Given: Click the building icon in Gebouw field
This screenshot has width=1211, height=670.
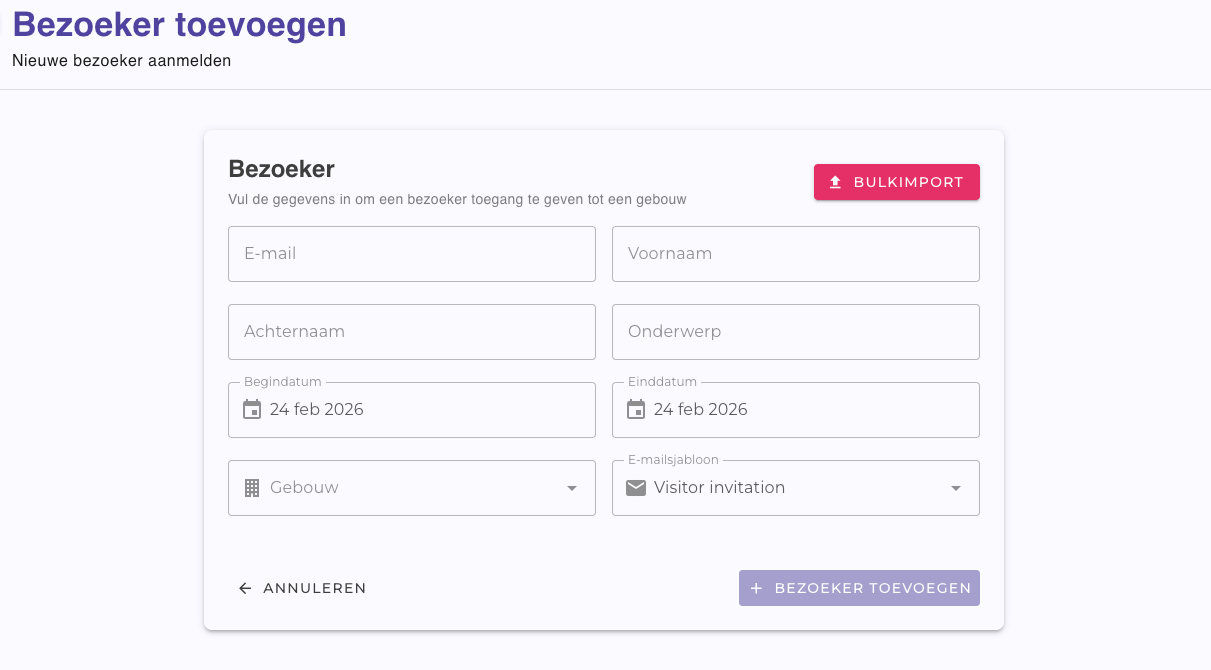Looking at the screenshot, I should pyautogui.click(x=252, y=488).
